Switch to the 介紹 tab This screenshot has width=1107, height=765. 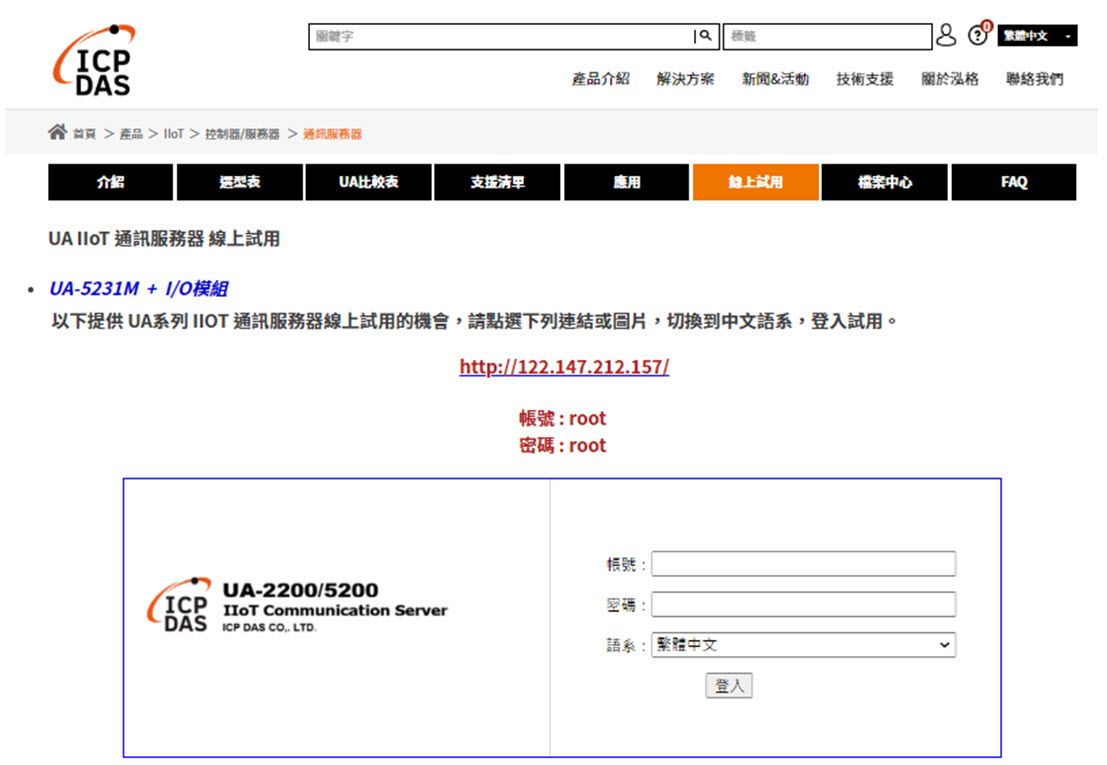[x=110, y=182]
